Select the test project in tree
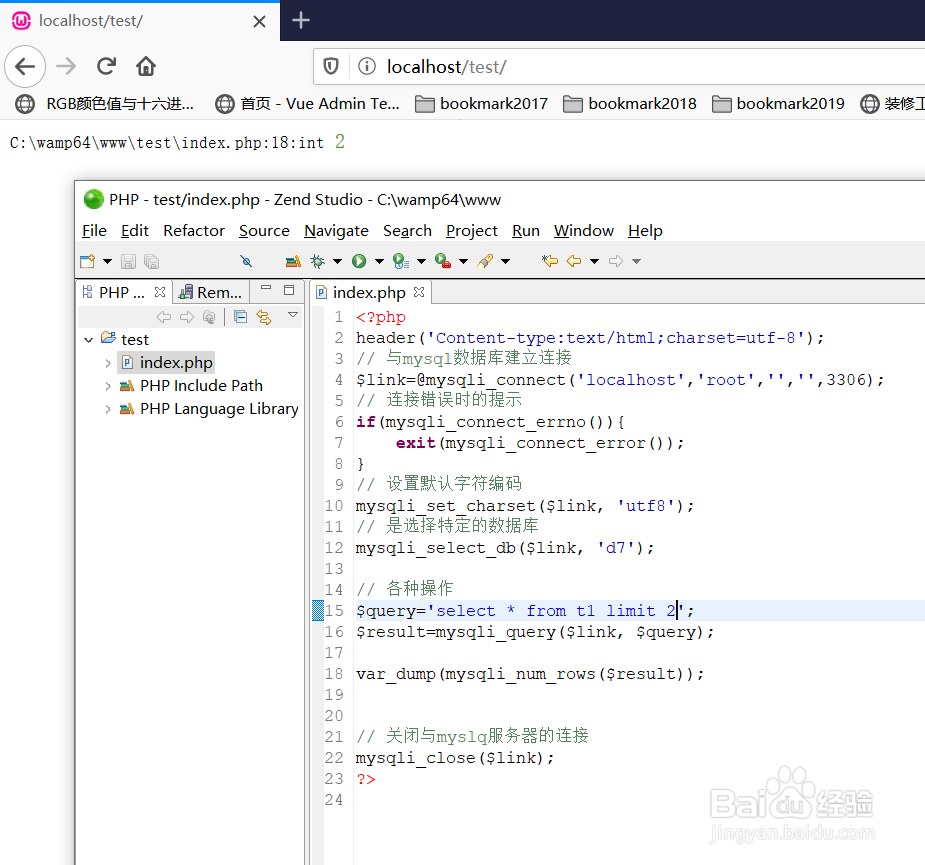This screenshot has width=925, height=865. pyautogui.click(x=126, y=339)
